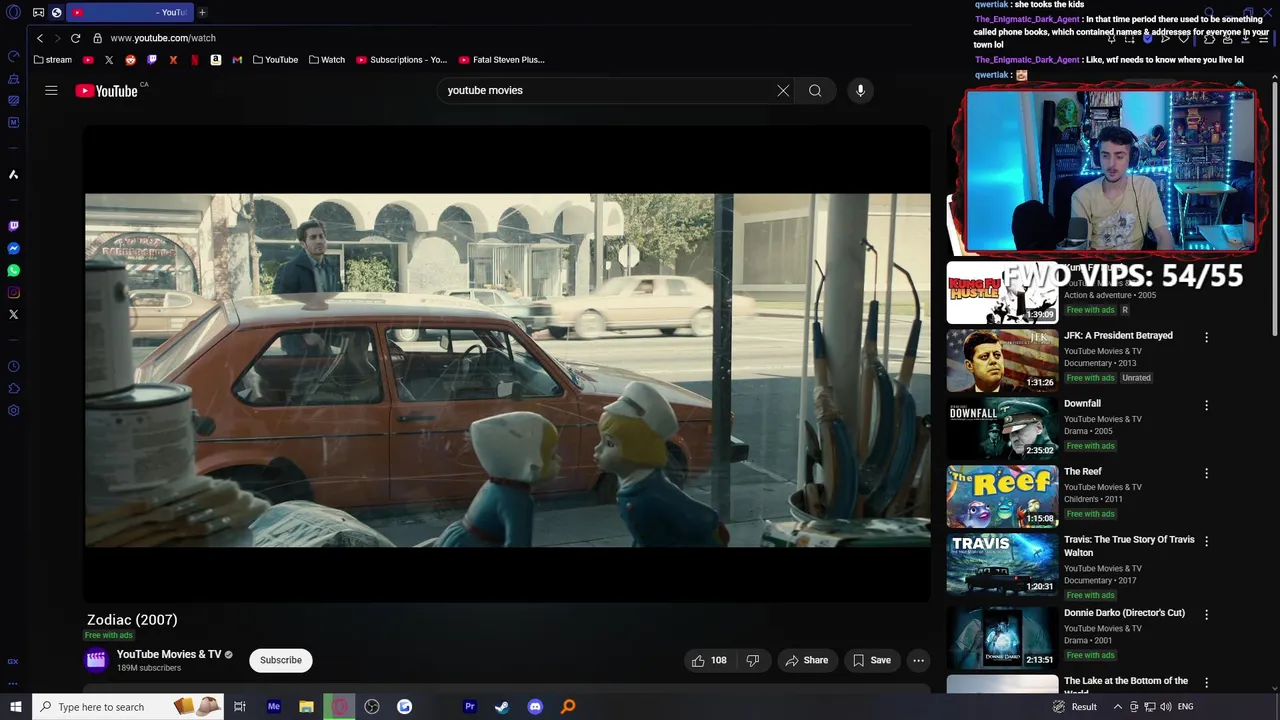This screenshot has width=1280, height=720.
Task: Expand the system tray hidden icons chevron
Action: pyautogui.click(x=1120, y=707)
